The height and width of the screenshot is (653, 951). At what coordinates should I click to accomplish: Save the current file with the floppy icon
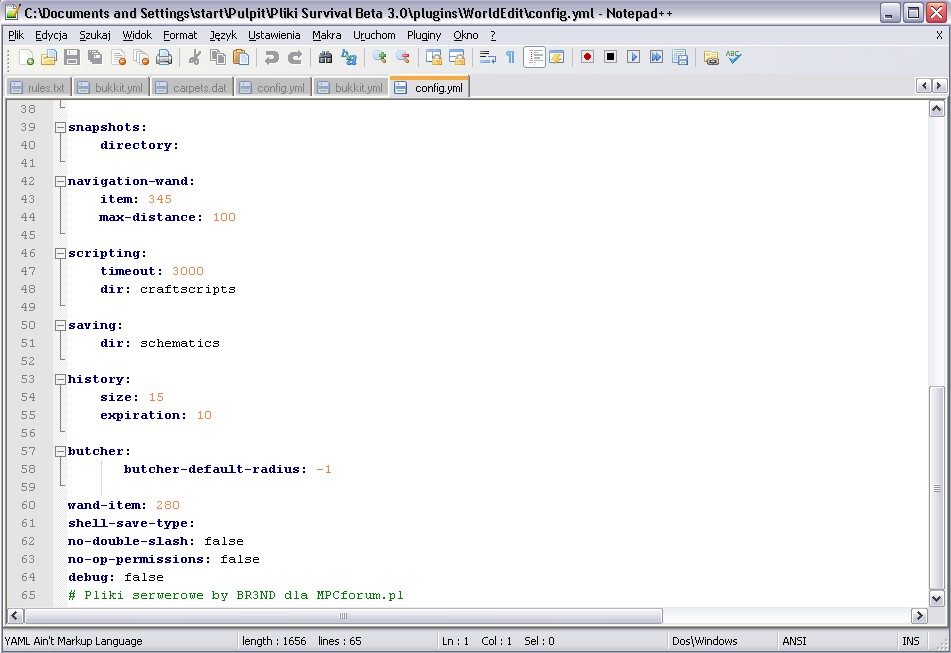[72, 58]
